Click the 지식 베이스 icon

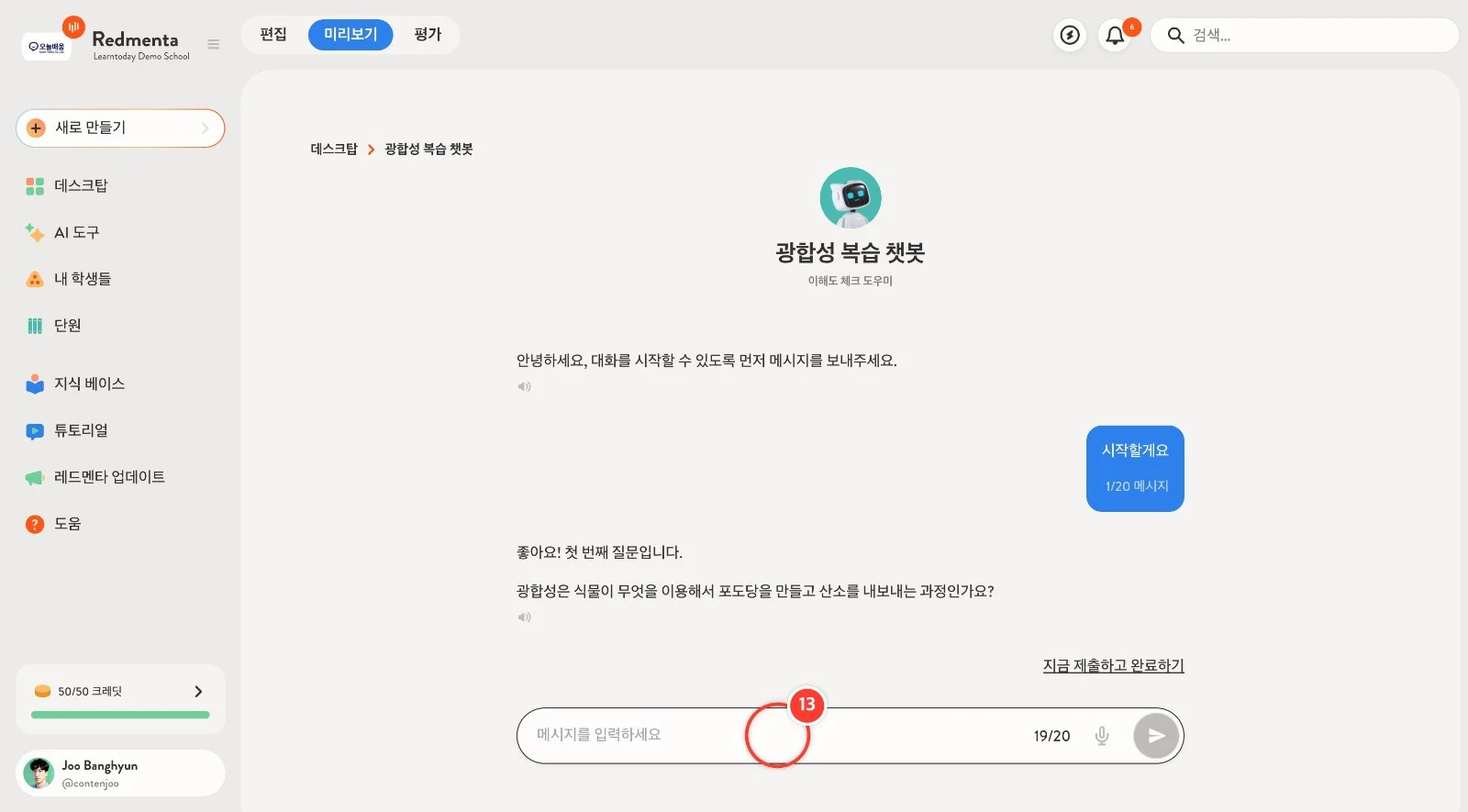tap(35, 384)
